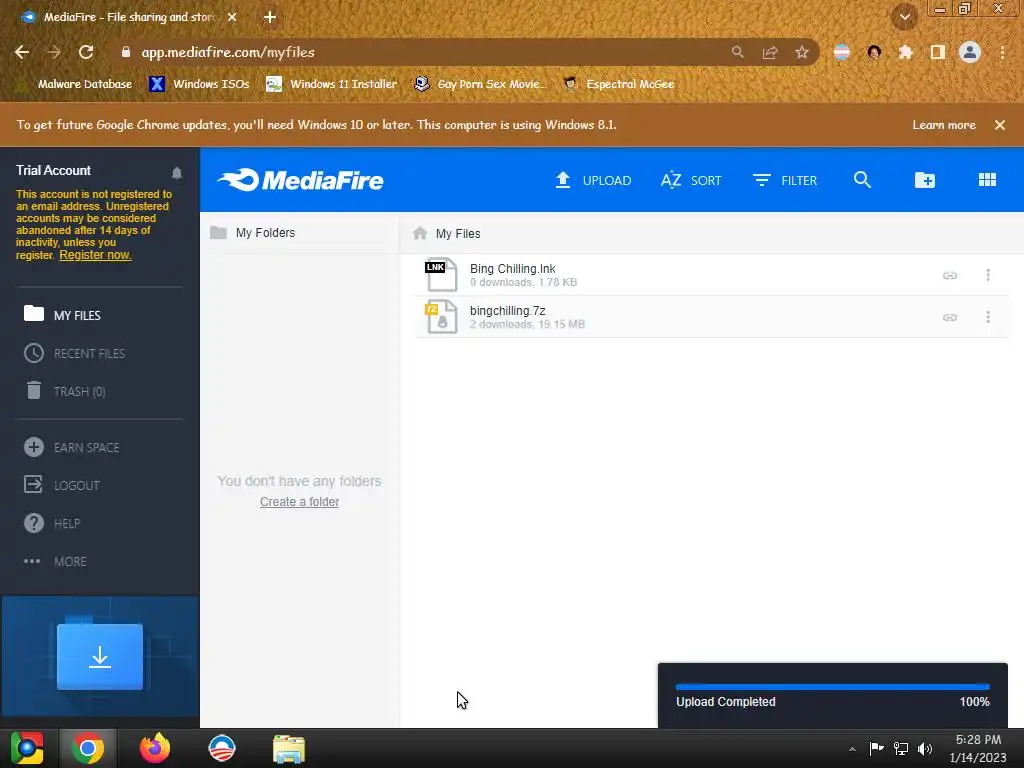Click the download folder promo graphic
The width and height of the screenshot is (1024, 768).
point(100,656)
